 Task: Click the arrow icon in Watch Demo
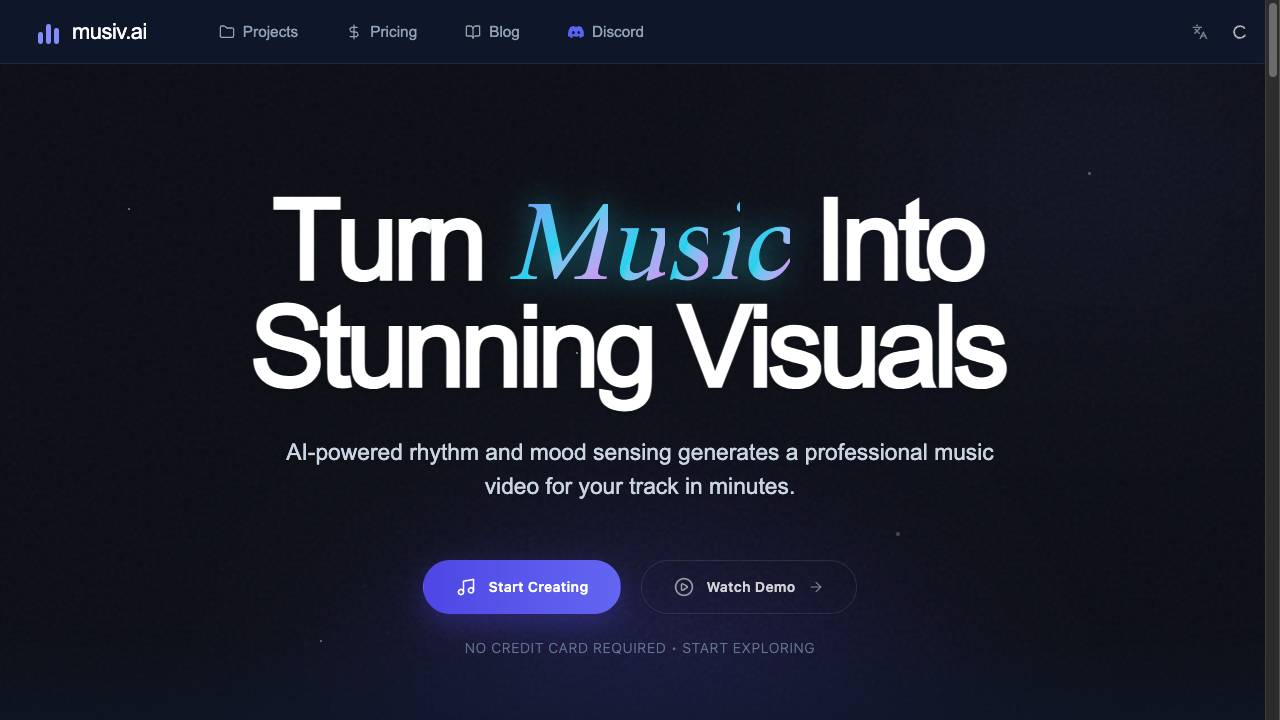click(x=816, y=587)
